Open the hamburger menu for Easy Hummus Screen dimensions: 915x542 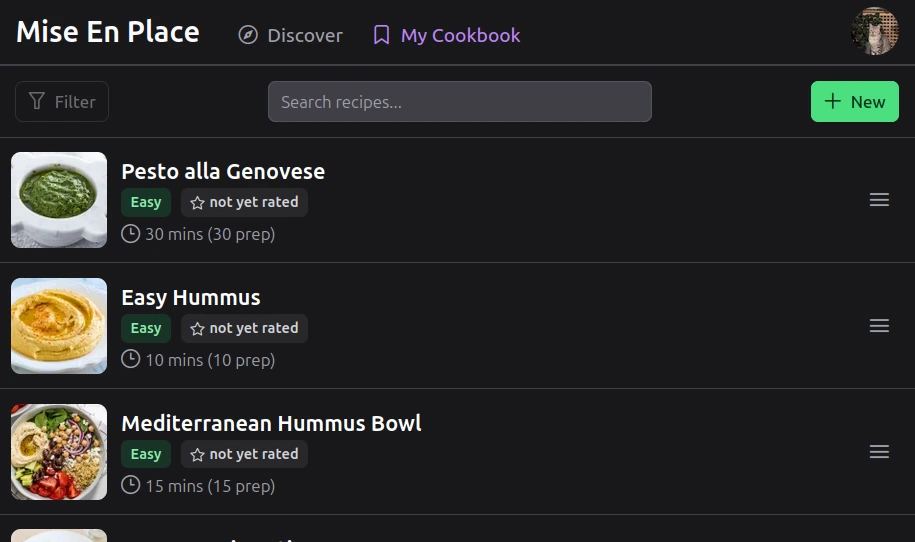[x=879, y=326]
